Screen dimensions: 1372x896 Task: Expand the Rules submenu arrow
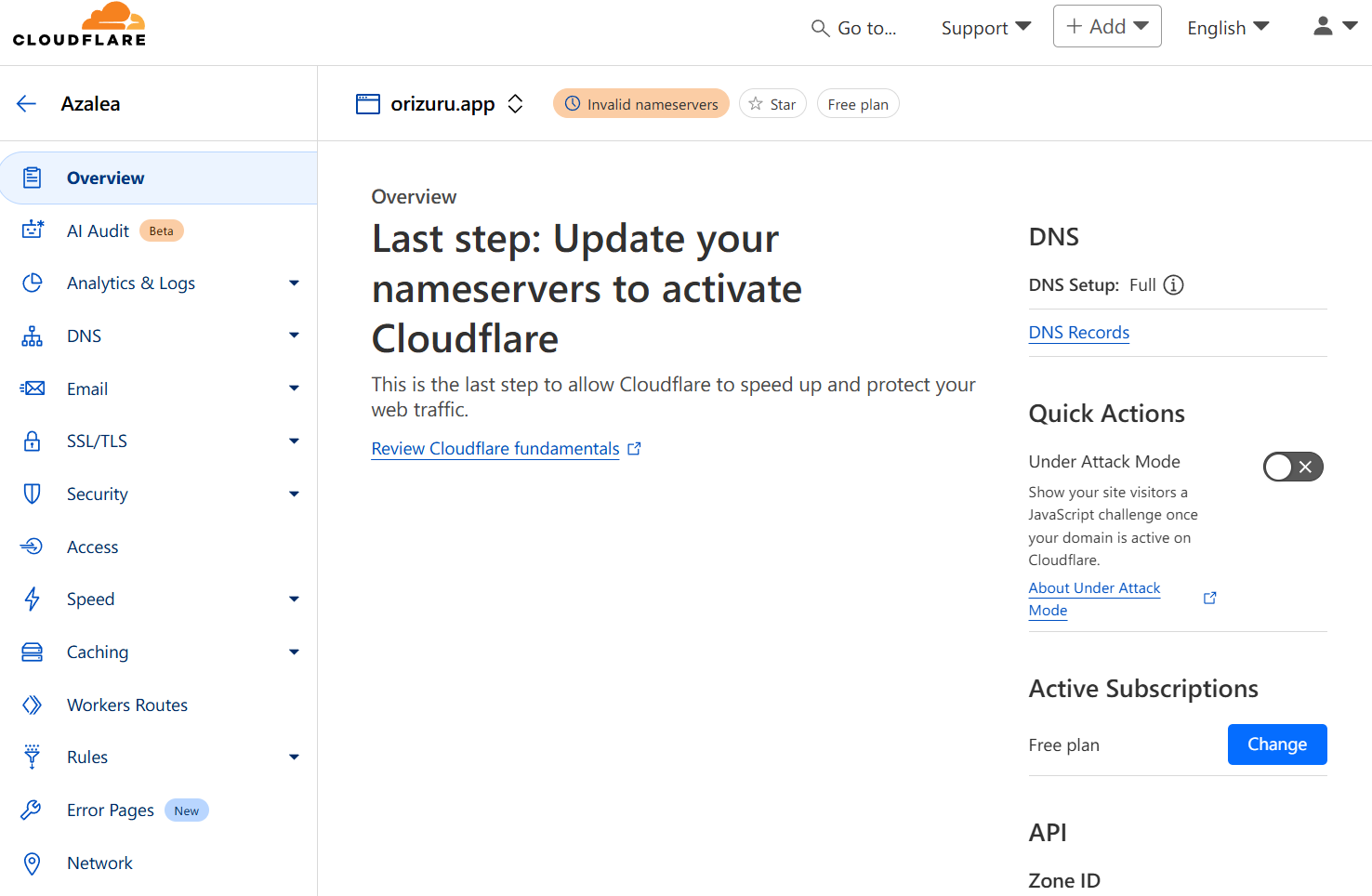click(x=294, y=758)
